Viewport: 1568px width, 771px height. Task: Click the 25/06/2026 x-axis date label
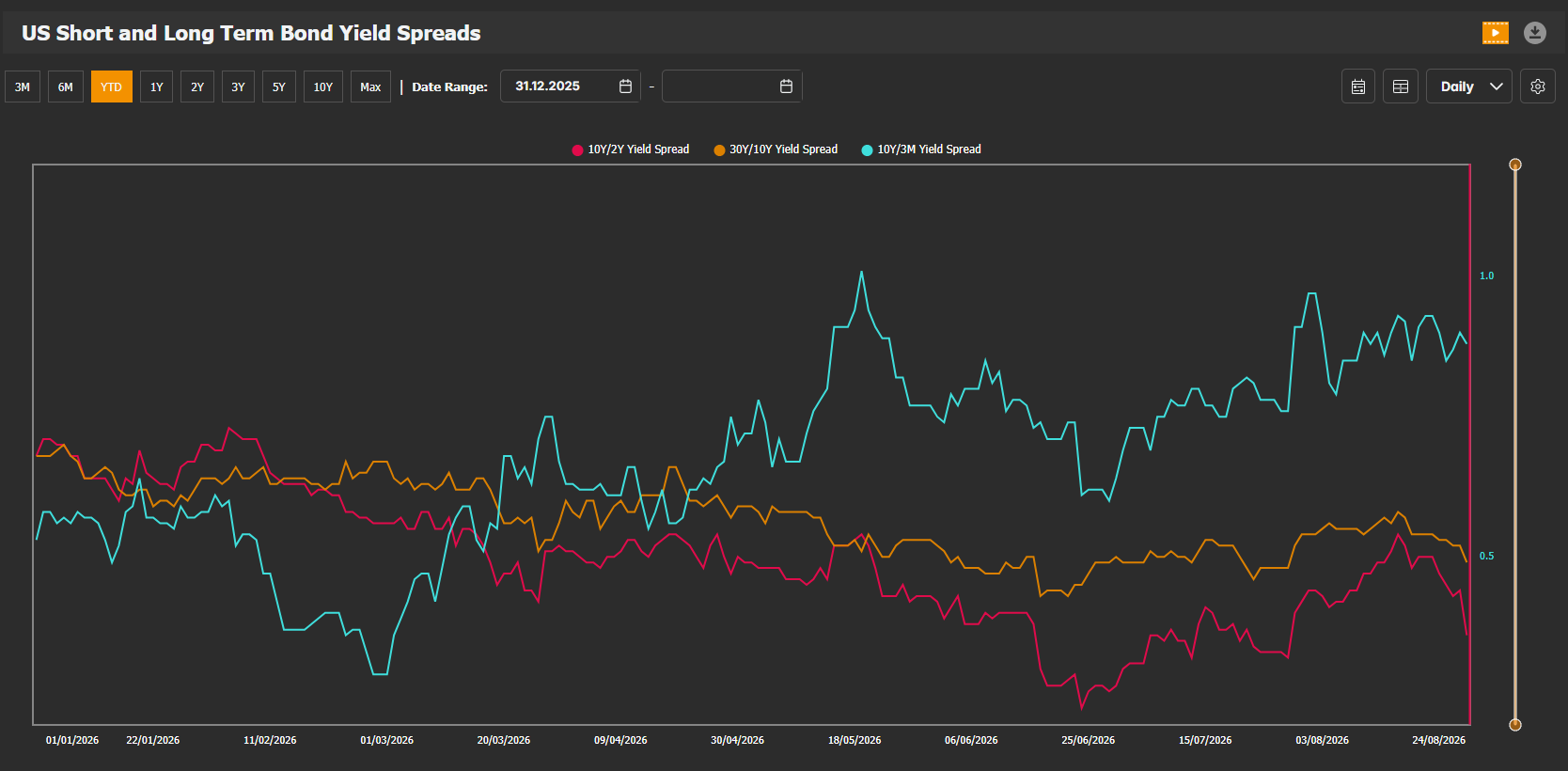(x=1089, y=741)
